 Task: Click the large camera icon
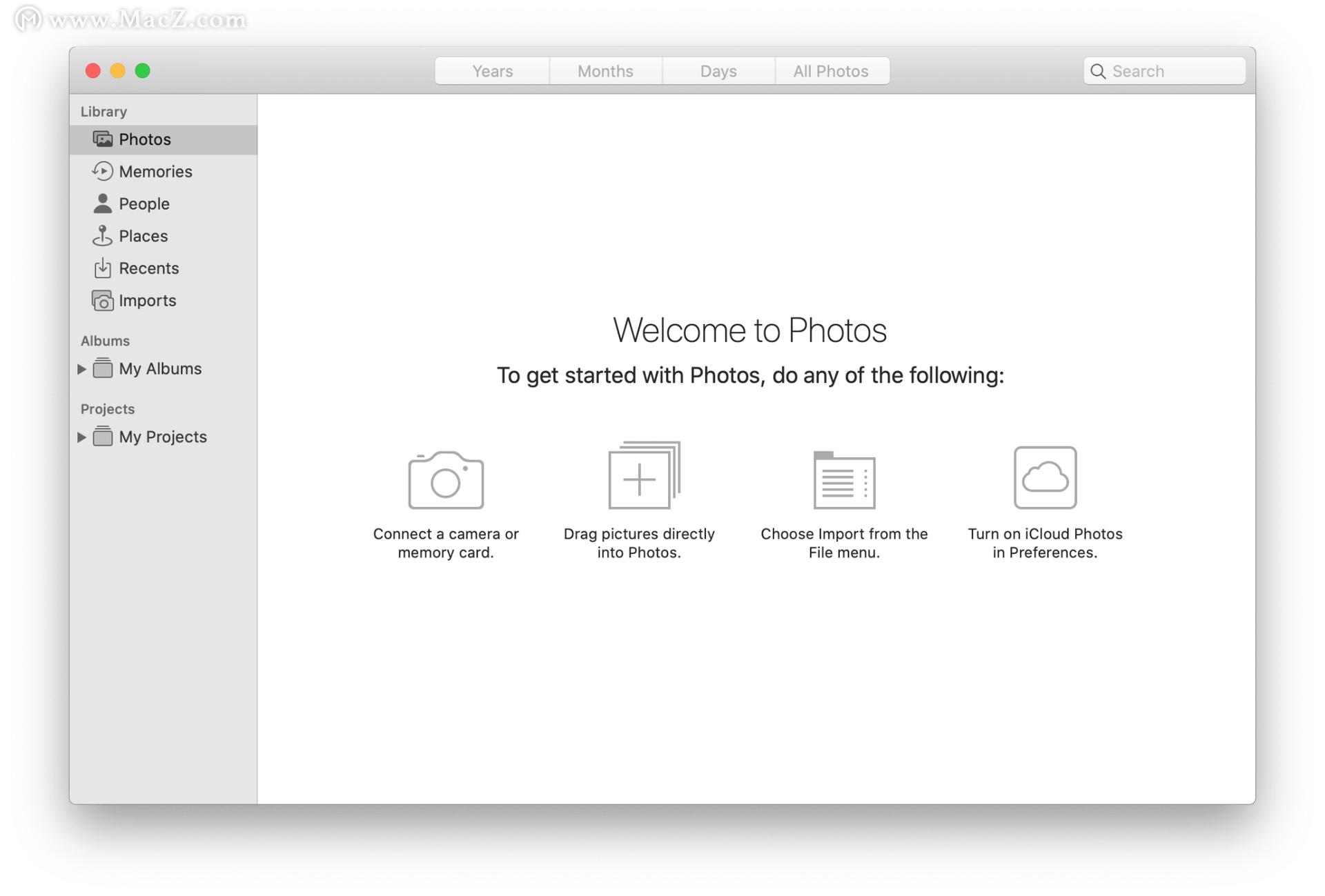pos(446,480)
